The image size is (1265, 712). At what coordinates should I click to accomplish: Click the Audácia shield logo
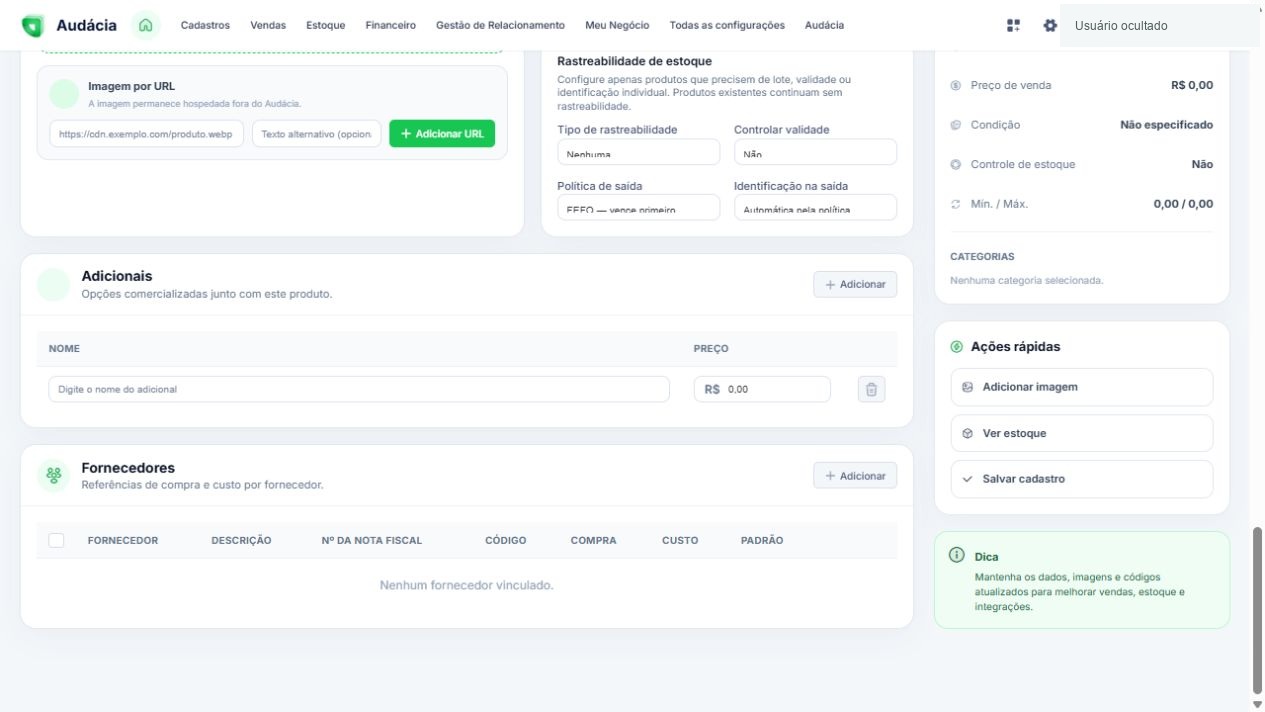[33, 26]
